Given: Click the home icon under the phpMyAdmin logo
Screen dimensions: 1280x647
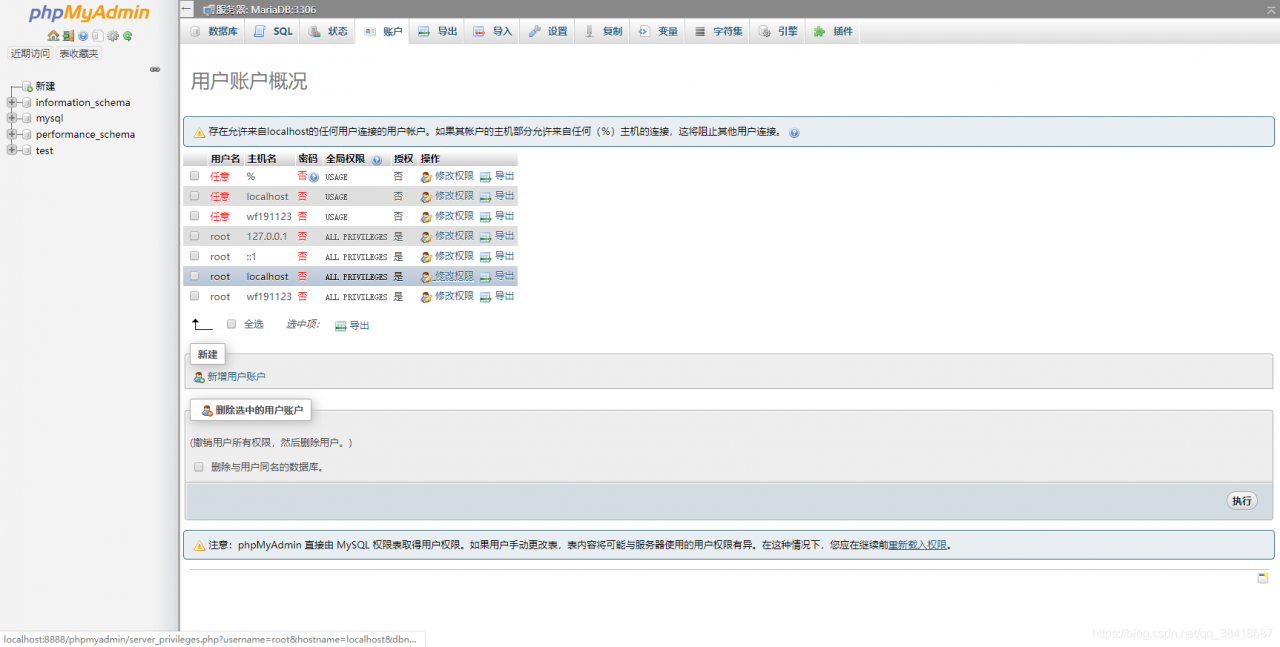Looking at the screenshot, I should click(x=53, y=36).
